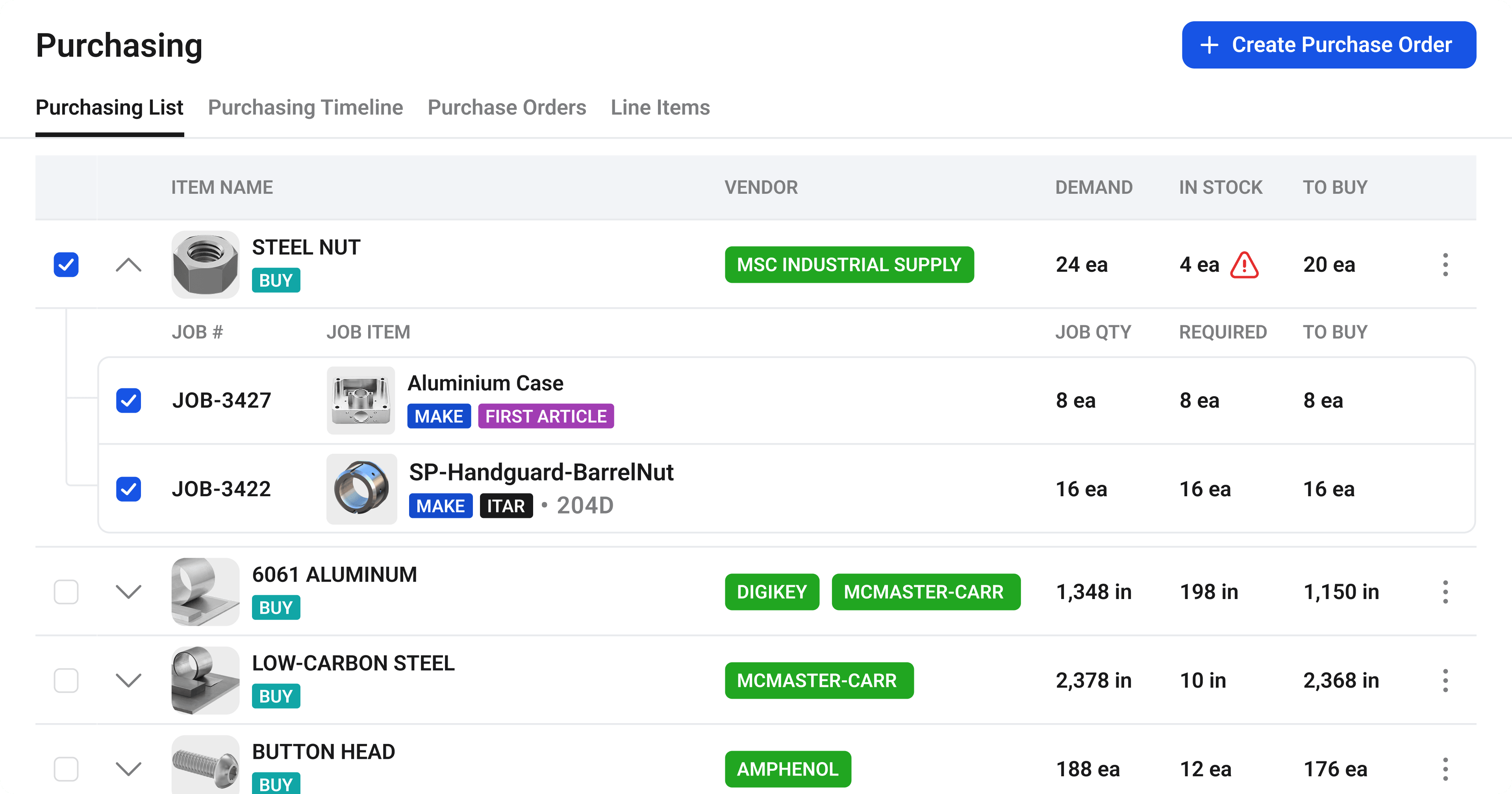Uncheck the JOB-3427 checkbox
The width and height of the screenshot is (1512, 794).
pyautogui.click(x=128, y=401)
